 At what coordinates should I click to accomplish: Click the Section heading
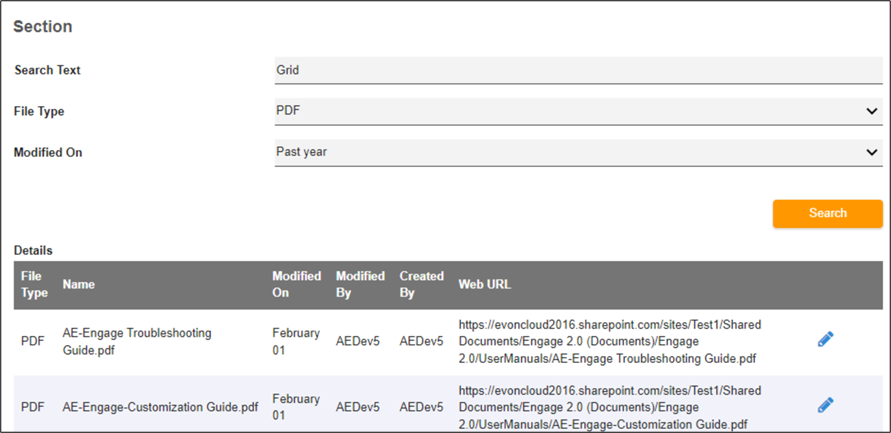coord(42,27)
